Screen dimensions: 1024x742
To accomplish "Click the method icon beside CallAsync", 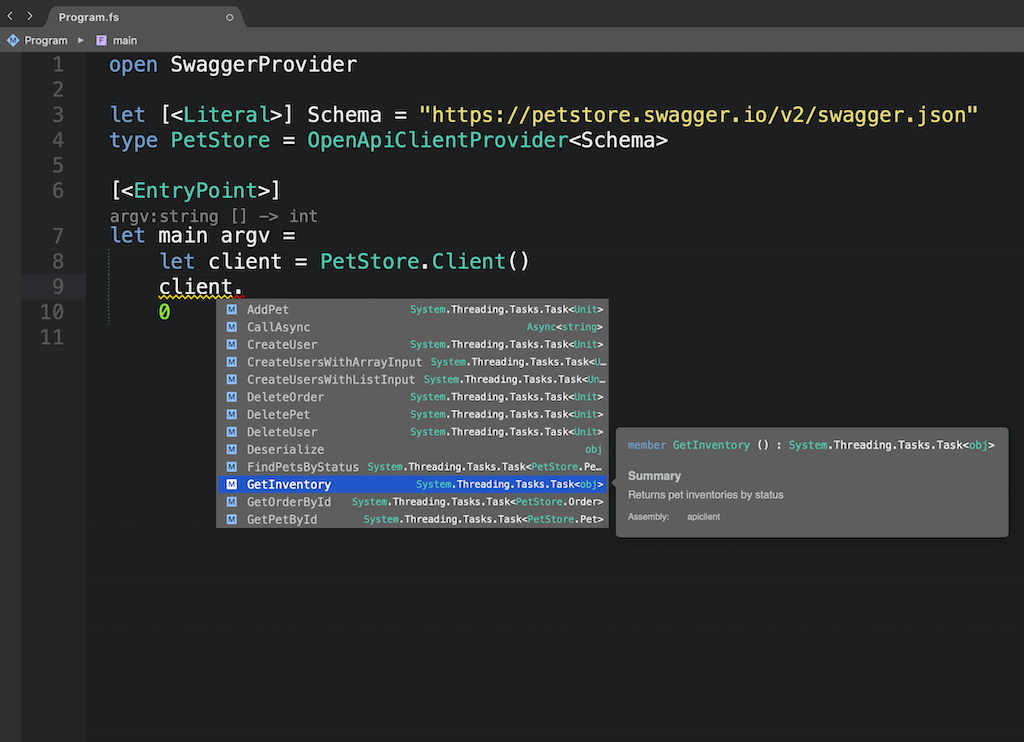I will [232, 327].
